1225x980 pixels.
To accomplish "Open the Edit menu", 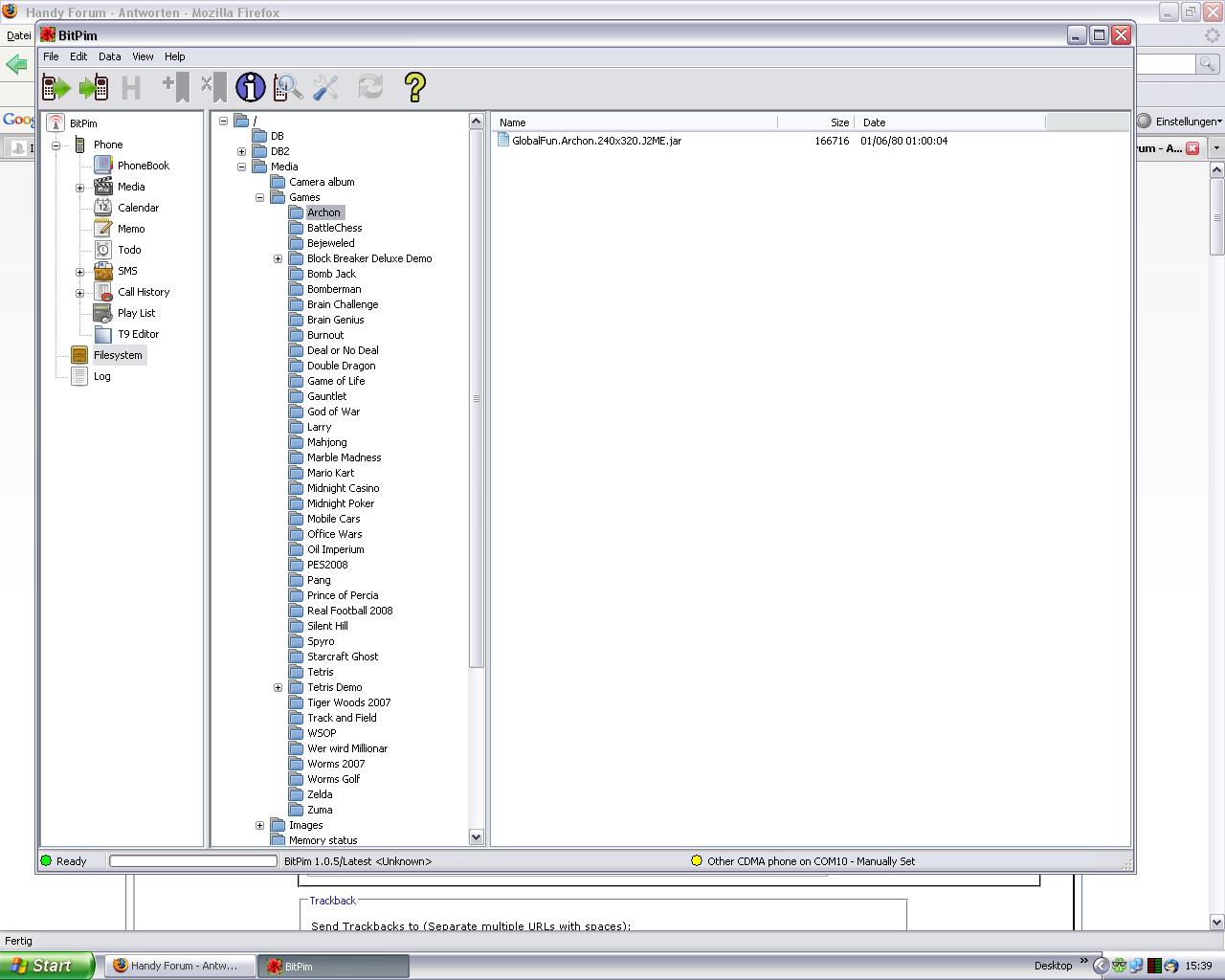I will point(78,56).
